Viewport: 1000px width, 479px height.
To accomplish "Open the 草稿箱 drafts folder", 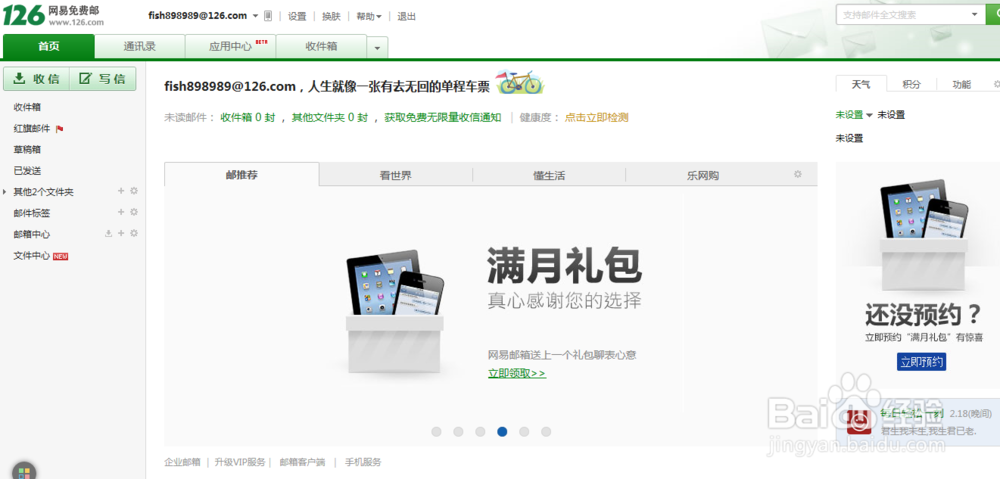I will click(27, 149).
